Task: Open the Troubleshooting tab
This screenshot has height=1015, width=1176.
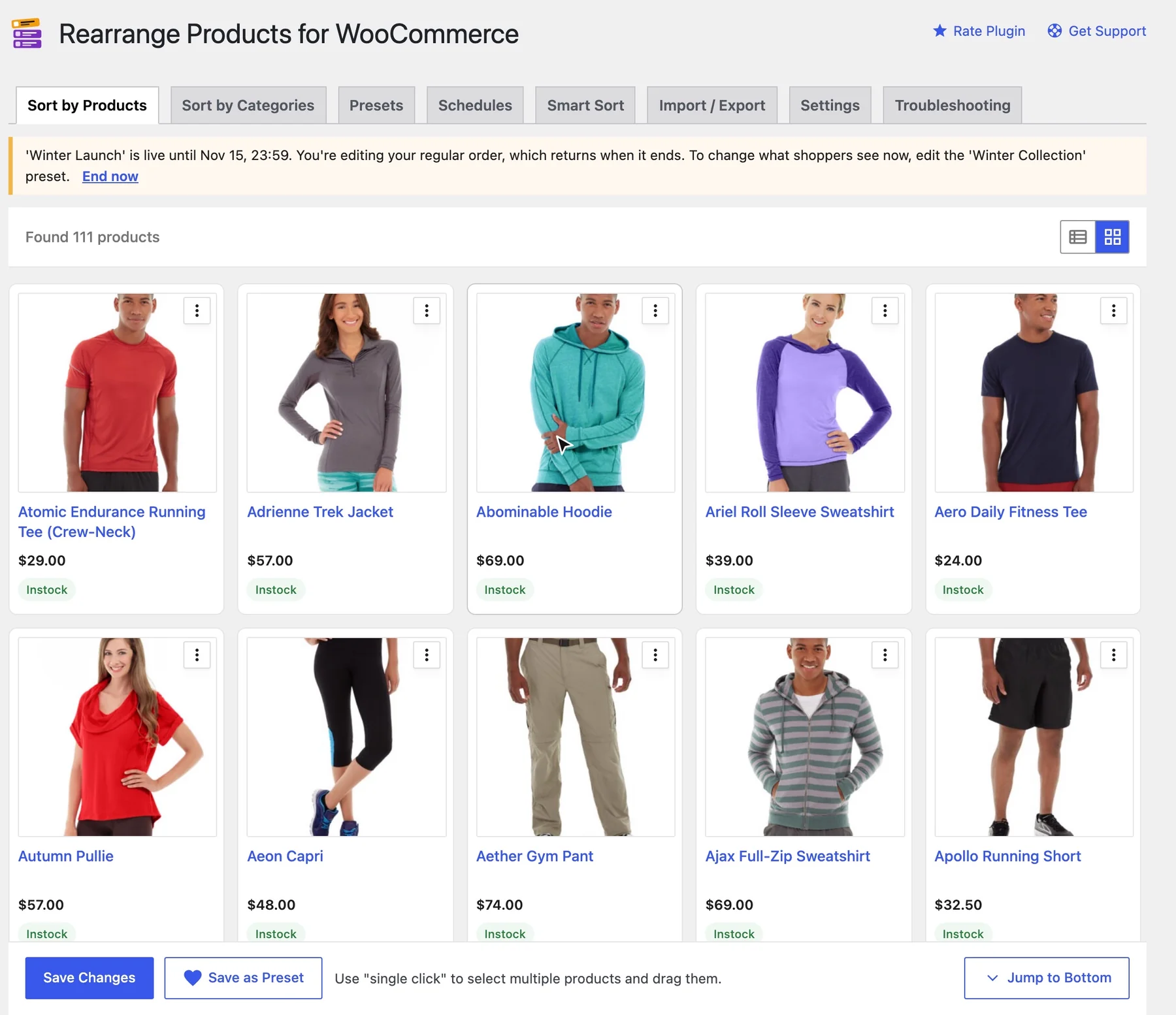Action: pos(953,105)
